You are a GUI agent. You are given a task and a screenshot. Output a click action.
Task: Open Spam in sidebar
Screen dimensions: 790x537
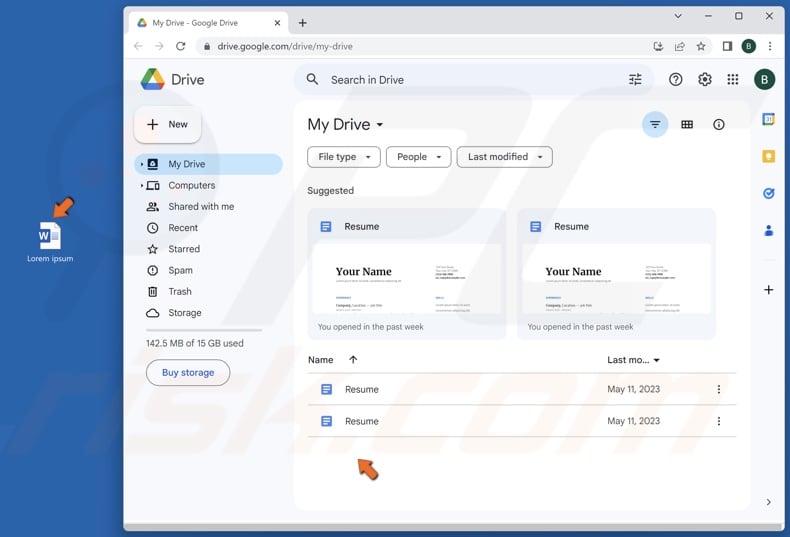pyautogui.click(x=180, y=270)
